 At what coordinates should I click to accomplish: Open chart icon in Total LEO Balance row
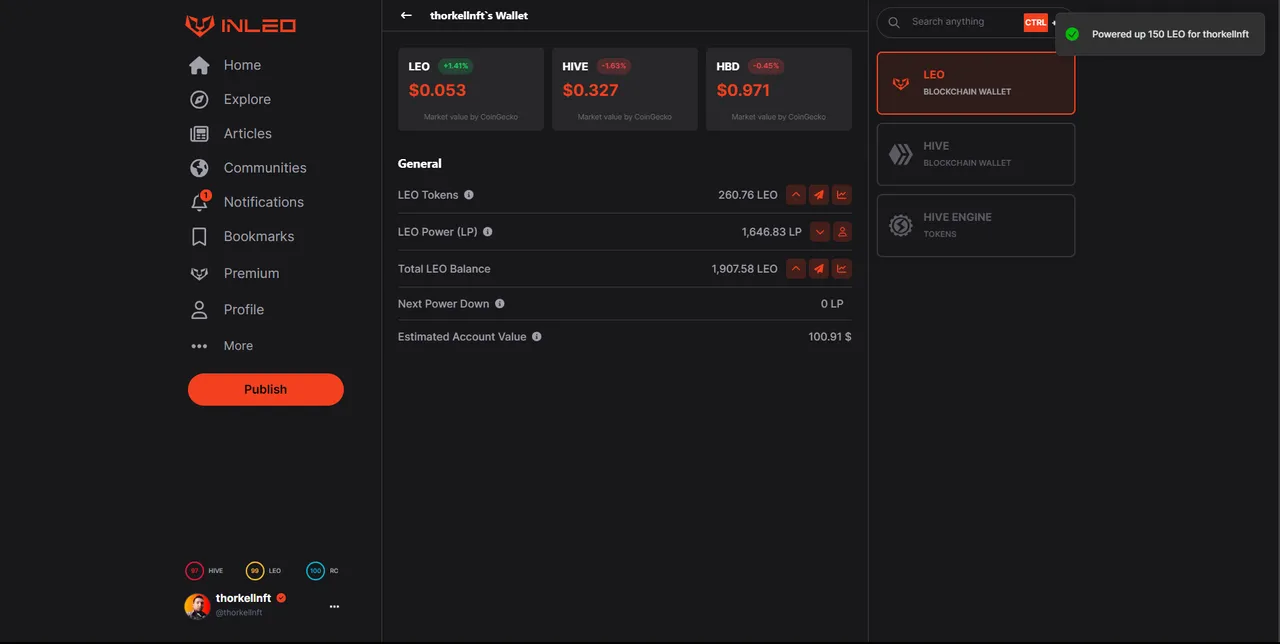pyautogui.click(x=842, y=268)
